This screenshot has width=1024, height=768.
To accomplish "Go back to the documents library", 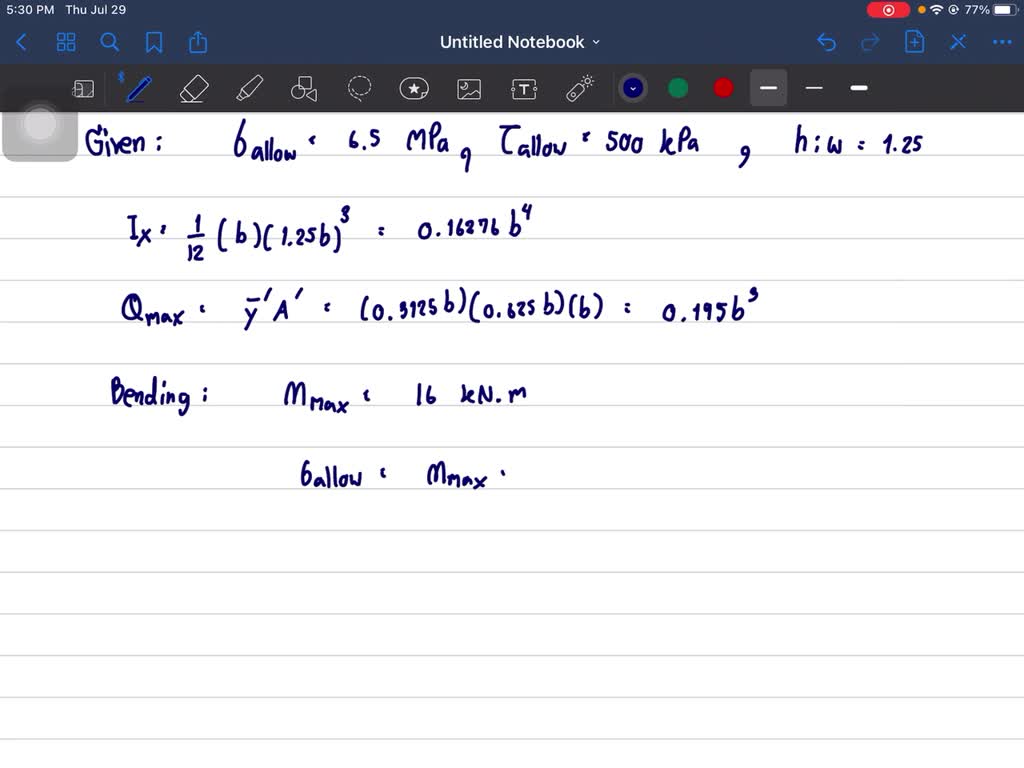I will [21, 42].
